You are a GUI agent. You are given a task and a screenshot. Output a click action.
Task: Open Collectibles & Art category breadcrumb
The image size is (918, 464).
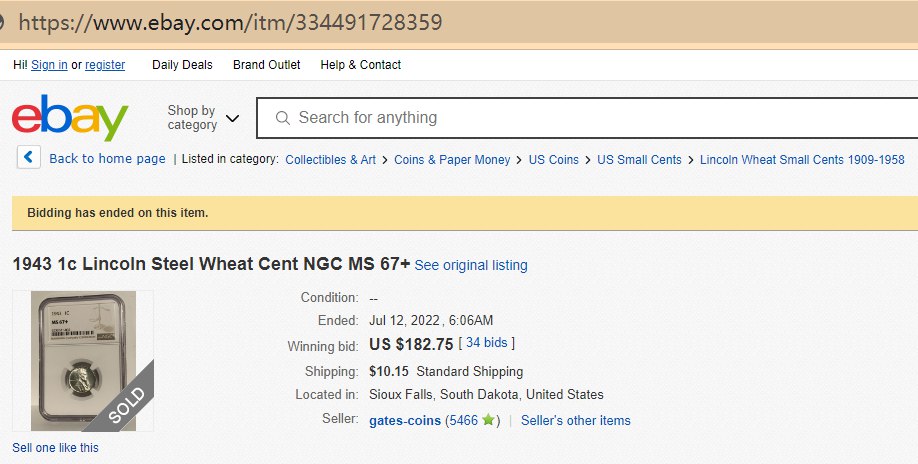coord(330,160)
